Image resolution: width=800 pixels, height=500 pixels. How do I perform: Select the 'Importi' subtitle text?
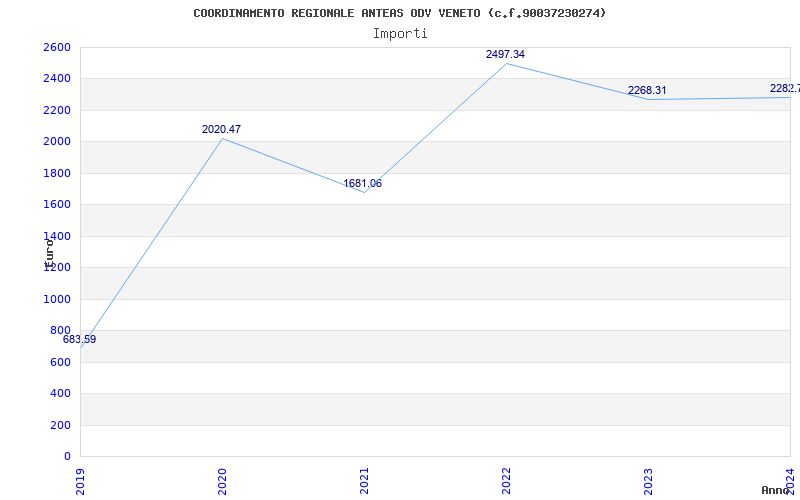(400, 34)
